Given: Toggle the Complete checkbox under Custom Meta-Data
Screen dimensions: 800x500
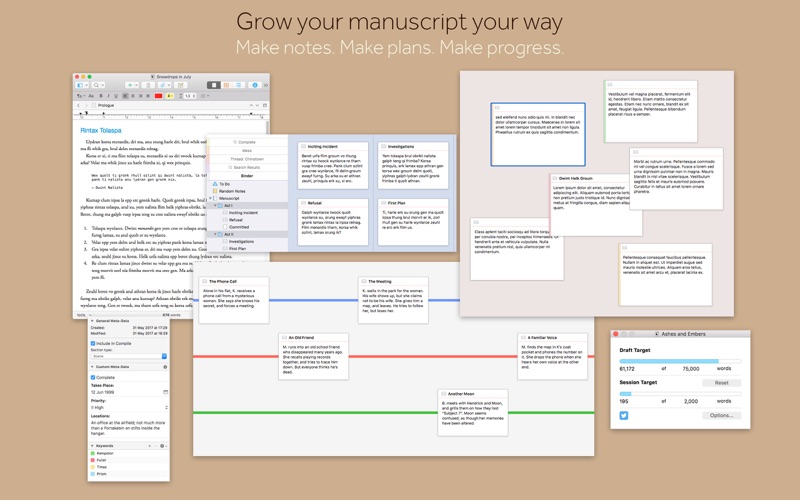Looking at the screenshot, I should [x=94, y=378].
